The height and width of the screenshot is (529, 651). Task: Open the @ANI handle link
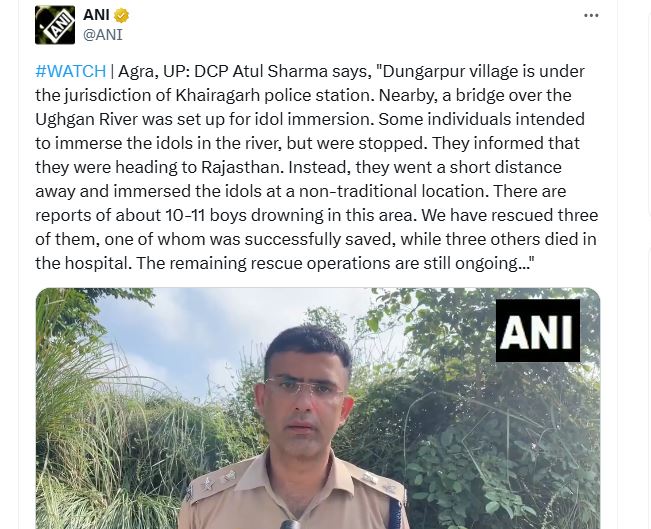103,34
